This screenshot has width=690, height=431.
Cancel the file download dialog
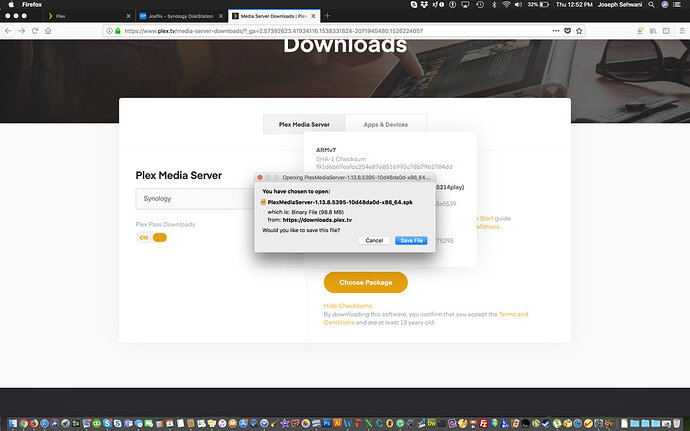374,240
